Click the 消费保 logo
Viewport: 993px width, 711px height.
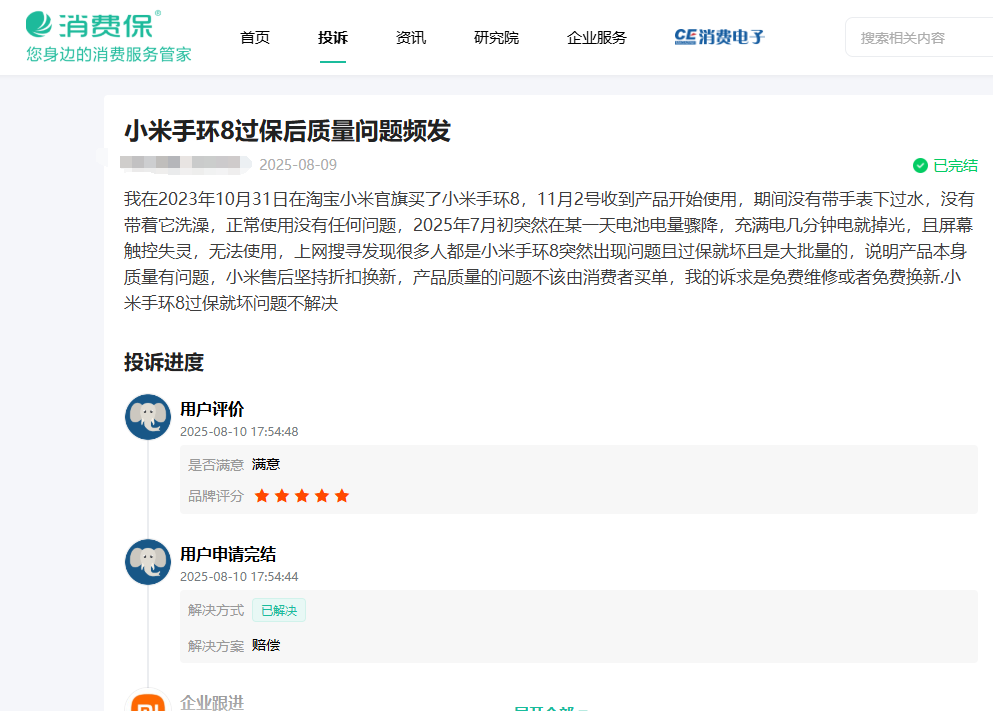click(93, 25)
